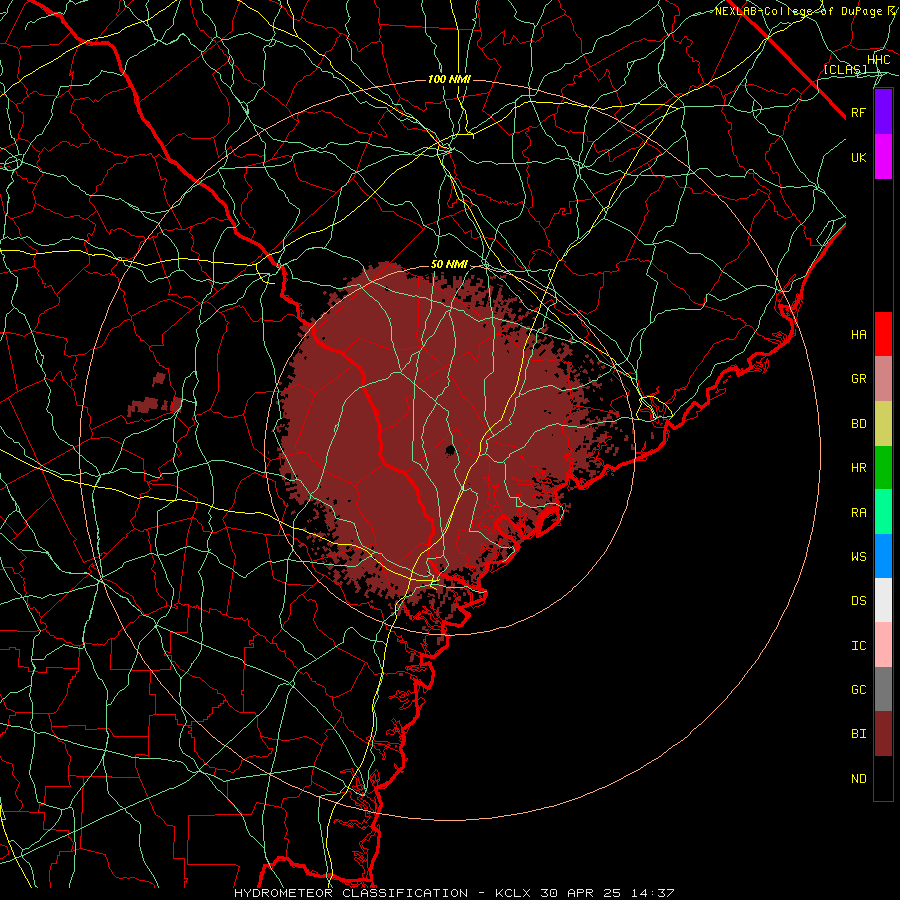This screenshot has height=900, width=900.
Task: Click the HA red legend swatch
Action: click(x=883, y=334)
